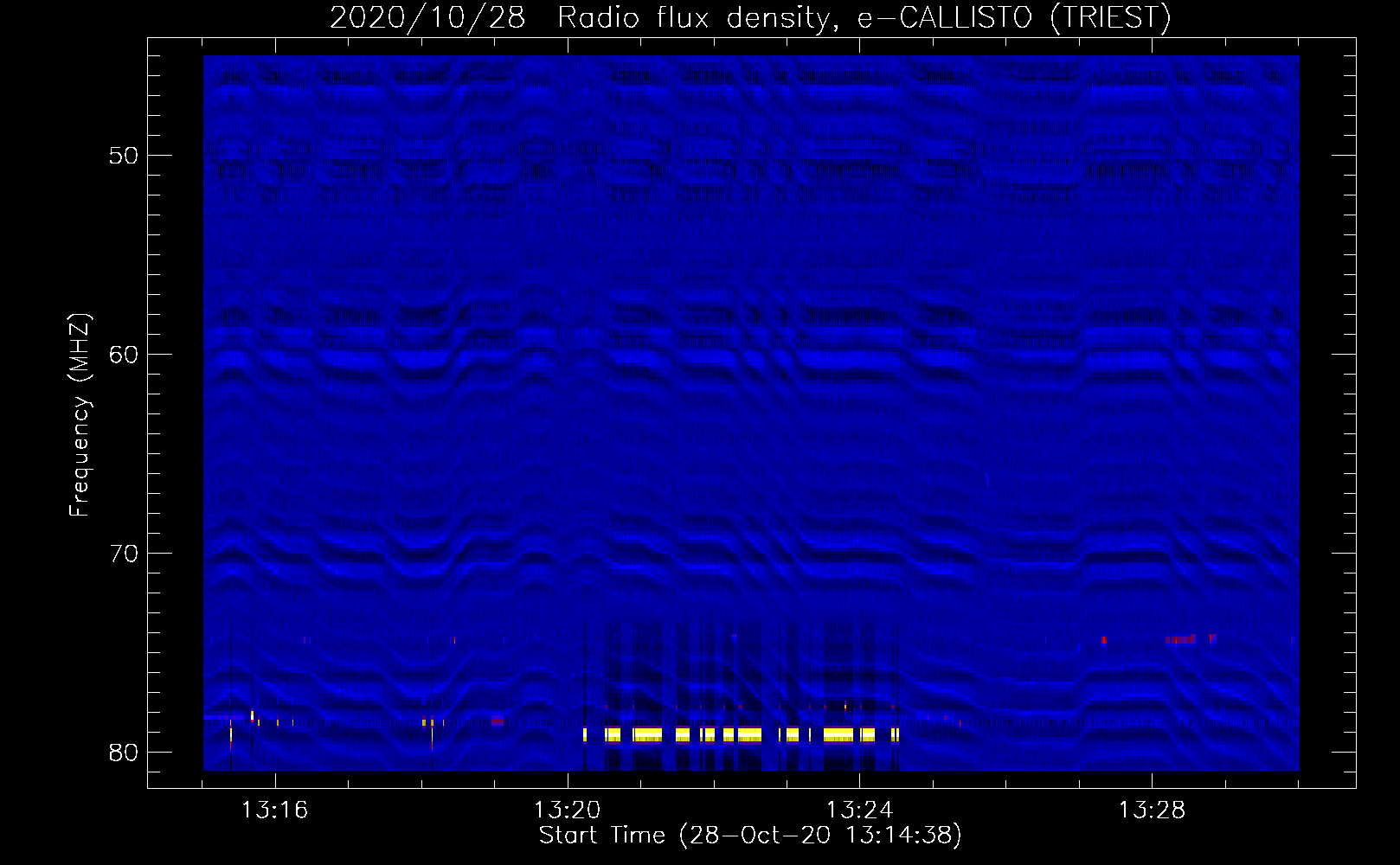
Task: Click the red spots near 74 MHz after 13:28
Action: [x=1191, y=639]
